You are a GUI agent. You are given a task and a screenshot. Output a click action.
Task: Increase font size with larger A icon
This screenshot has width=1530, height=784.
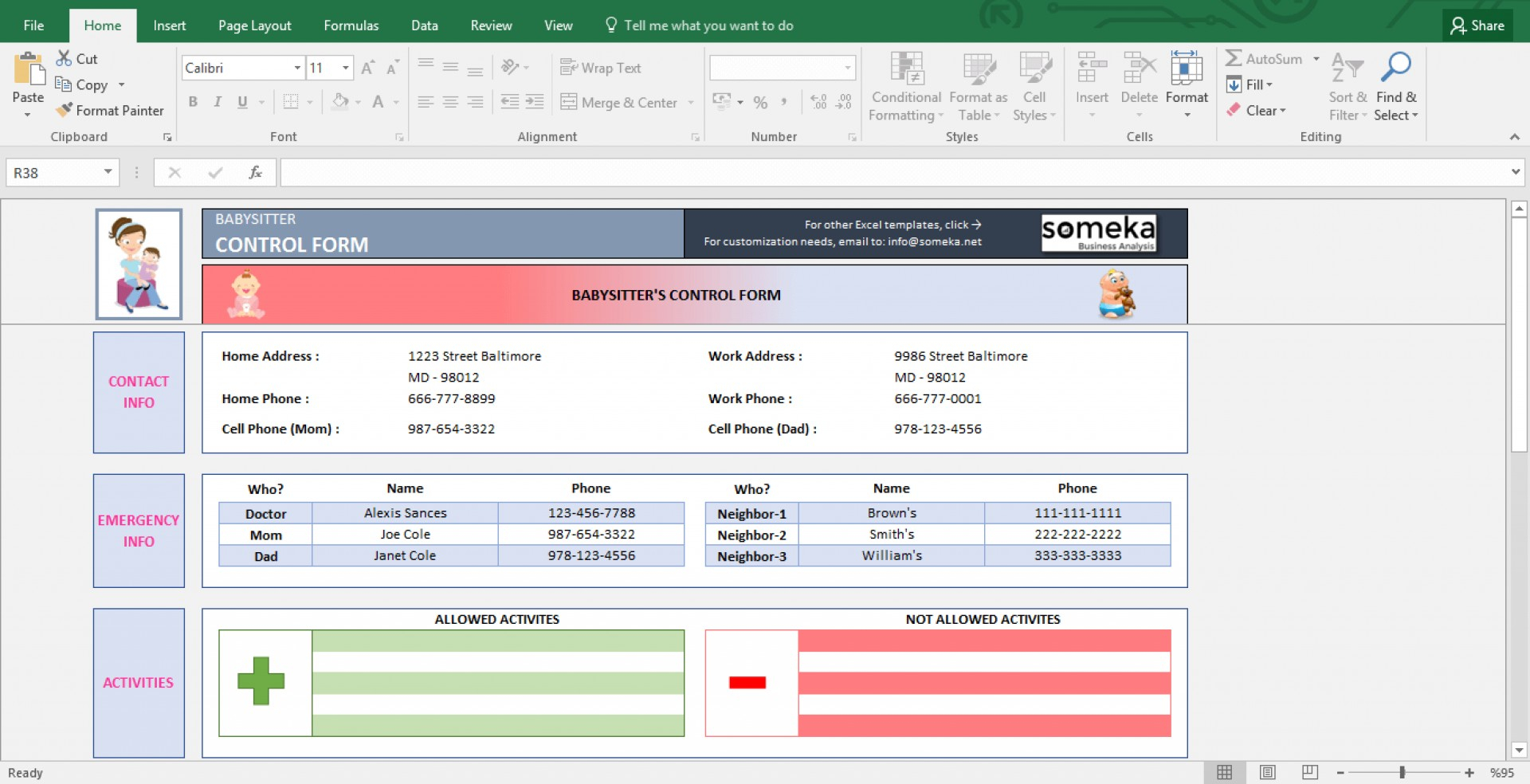367,68
